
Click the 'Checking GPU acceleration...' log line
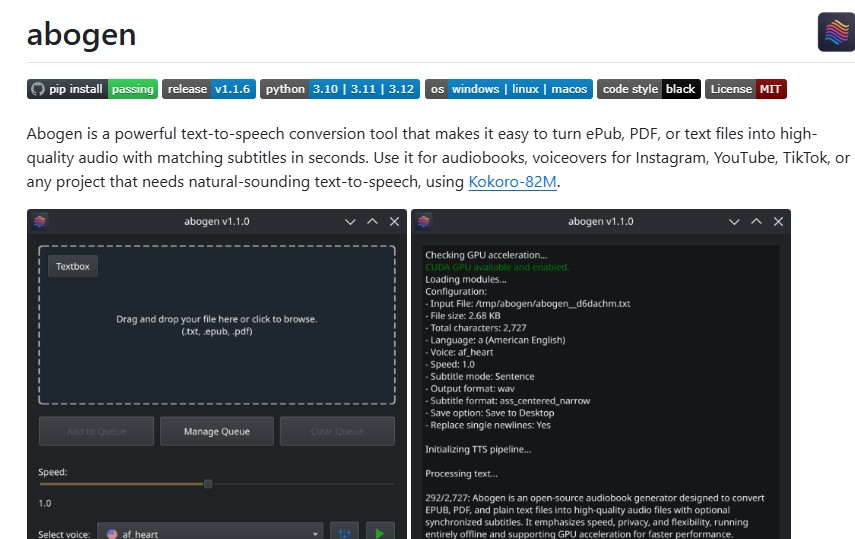[486, 255]
